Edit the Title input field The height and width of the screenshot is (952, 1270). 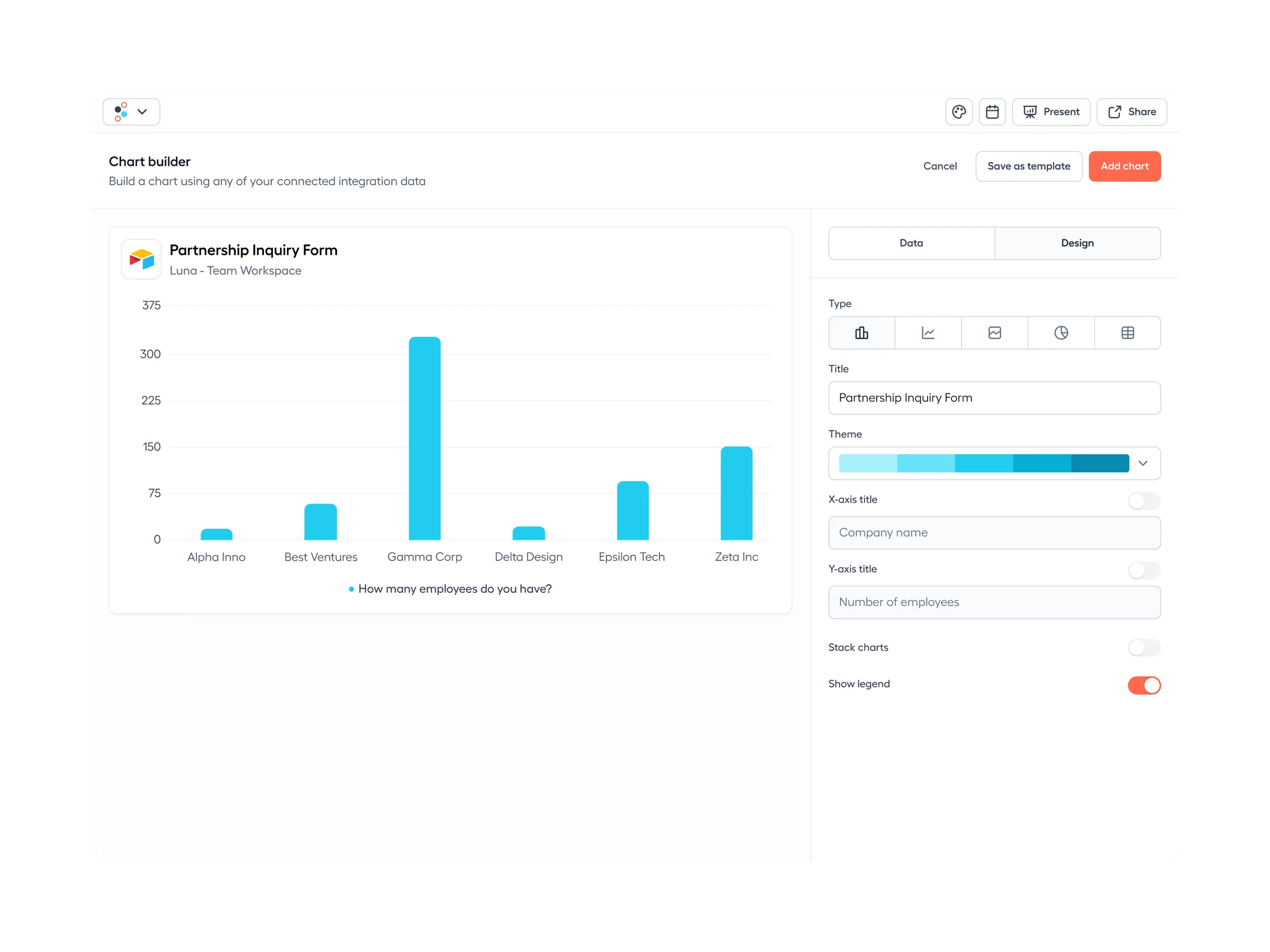[x=994, y=398]
